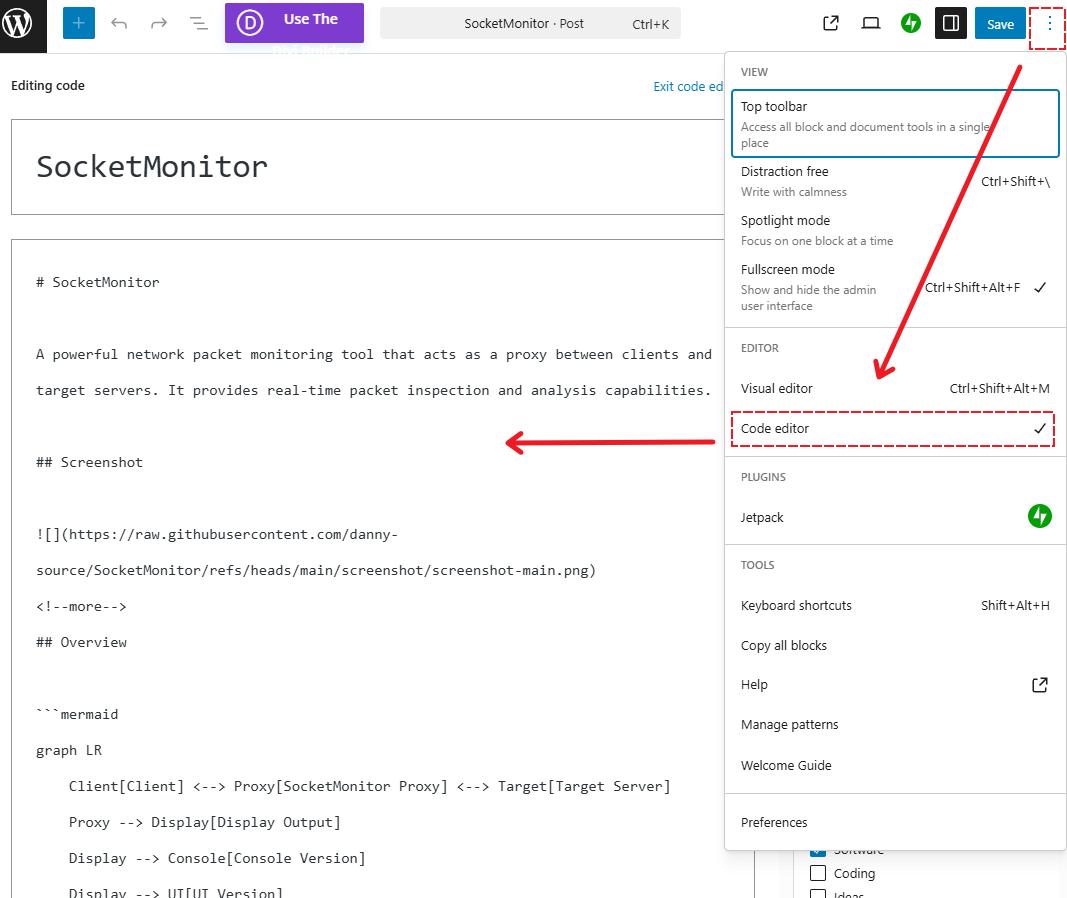Click the '```mermaid' code line
Image resolution: width=1067 pixels, height=898 pixels.
click(x=77, y=714)
